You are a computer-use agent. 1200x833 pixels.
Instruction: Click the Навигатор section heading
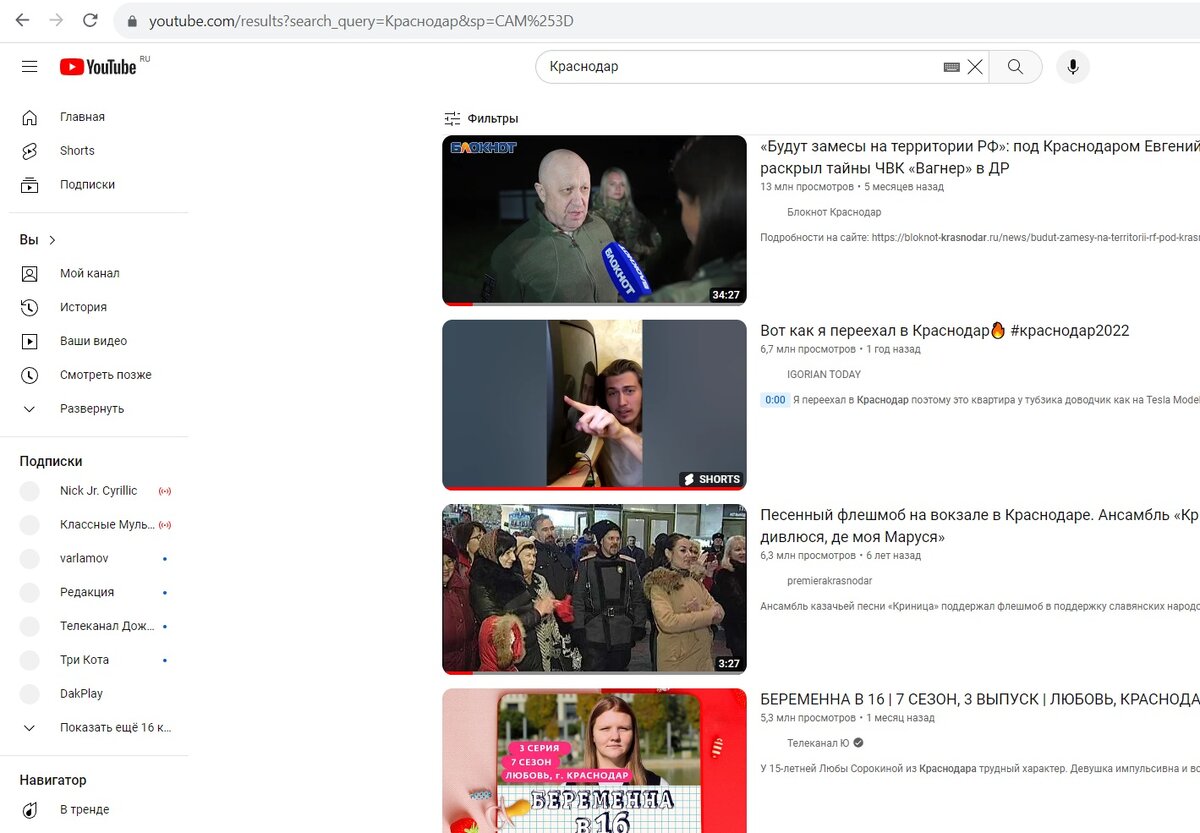coord(53,780)
